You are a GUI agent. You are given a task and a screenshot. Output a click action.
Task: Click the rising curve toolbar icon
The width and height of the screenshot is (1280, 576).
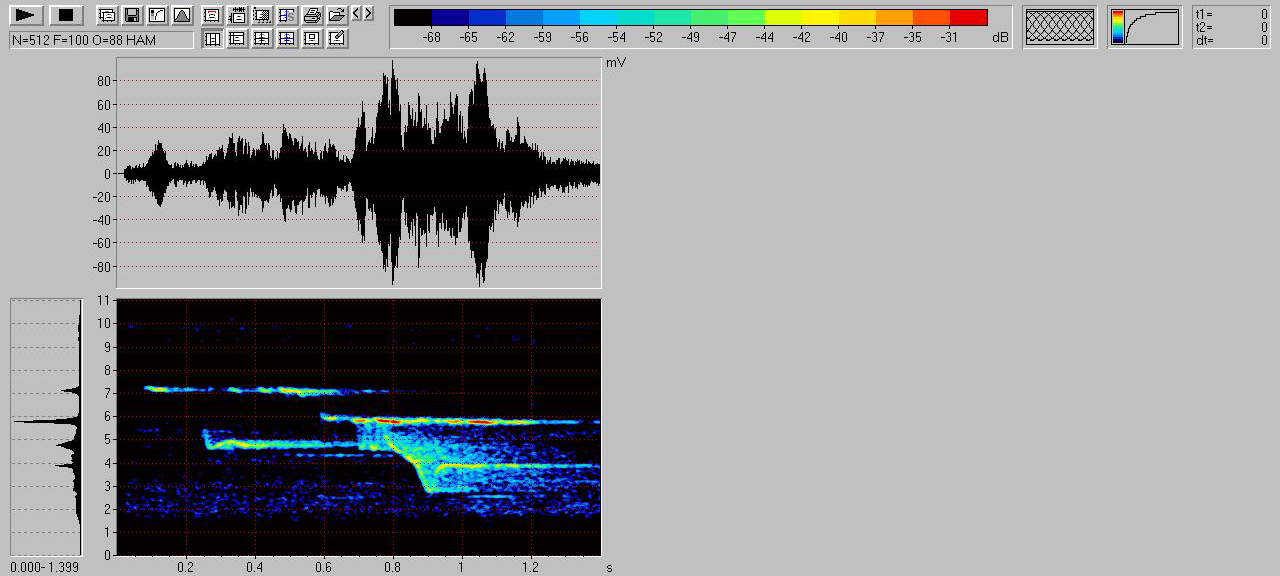coord(156,15)
